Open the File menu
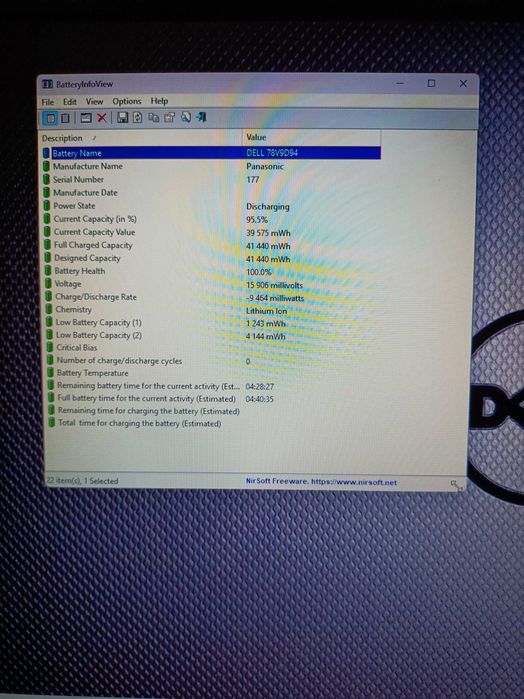 [x=48, y=102]
